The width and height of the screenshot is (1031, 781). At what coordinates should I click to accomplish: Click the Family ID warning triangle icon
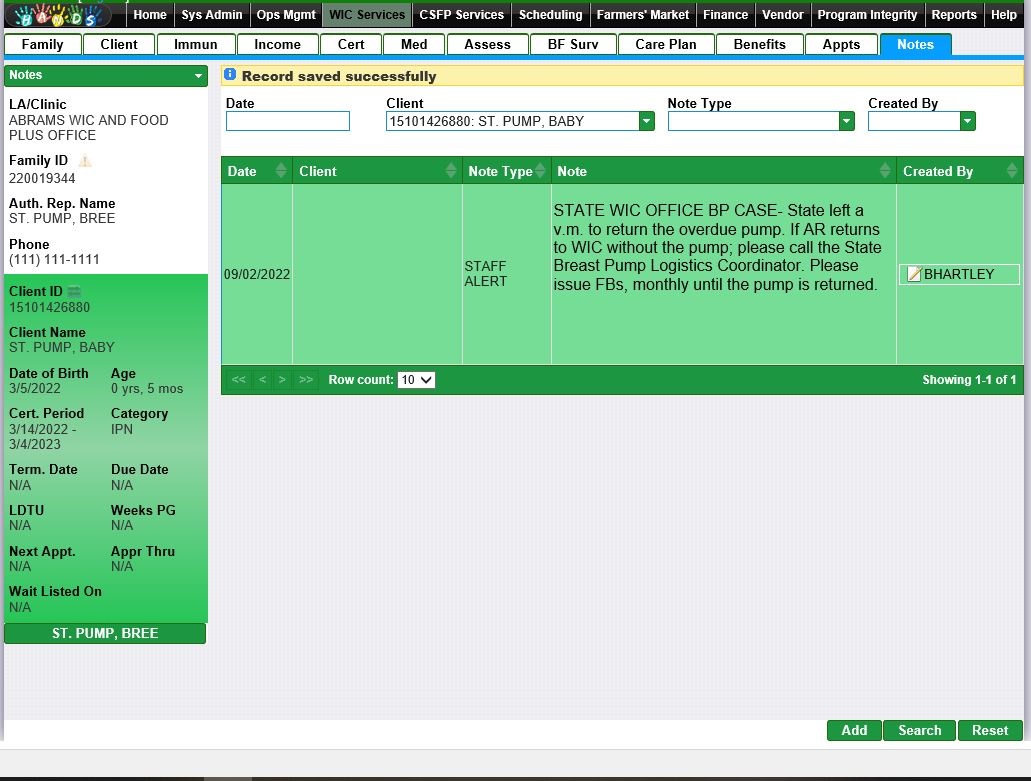click(85, 161)
